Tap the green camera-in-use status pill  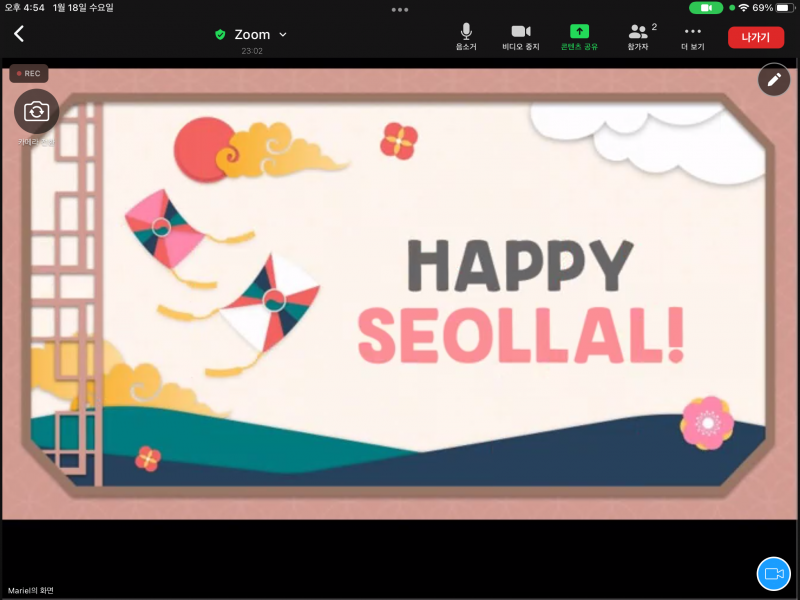pos(706,7)
